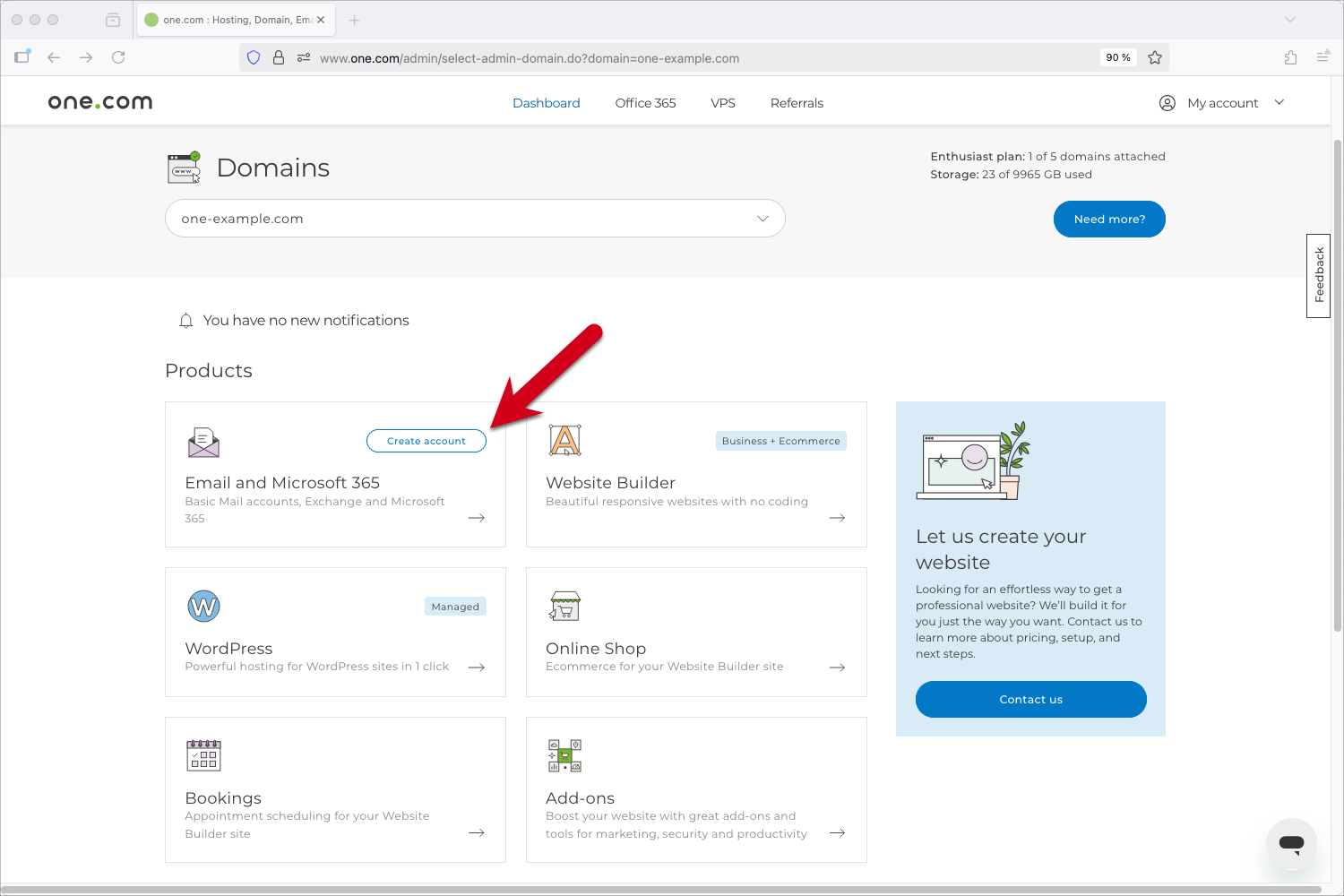Click the Add-ons puzzle icon
Viewport: 1344px width, 896px height.
tap(564, 755)
